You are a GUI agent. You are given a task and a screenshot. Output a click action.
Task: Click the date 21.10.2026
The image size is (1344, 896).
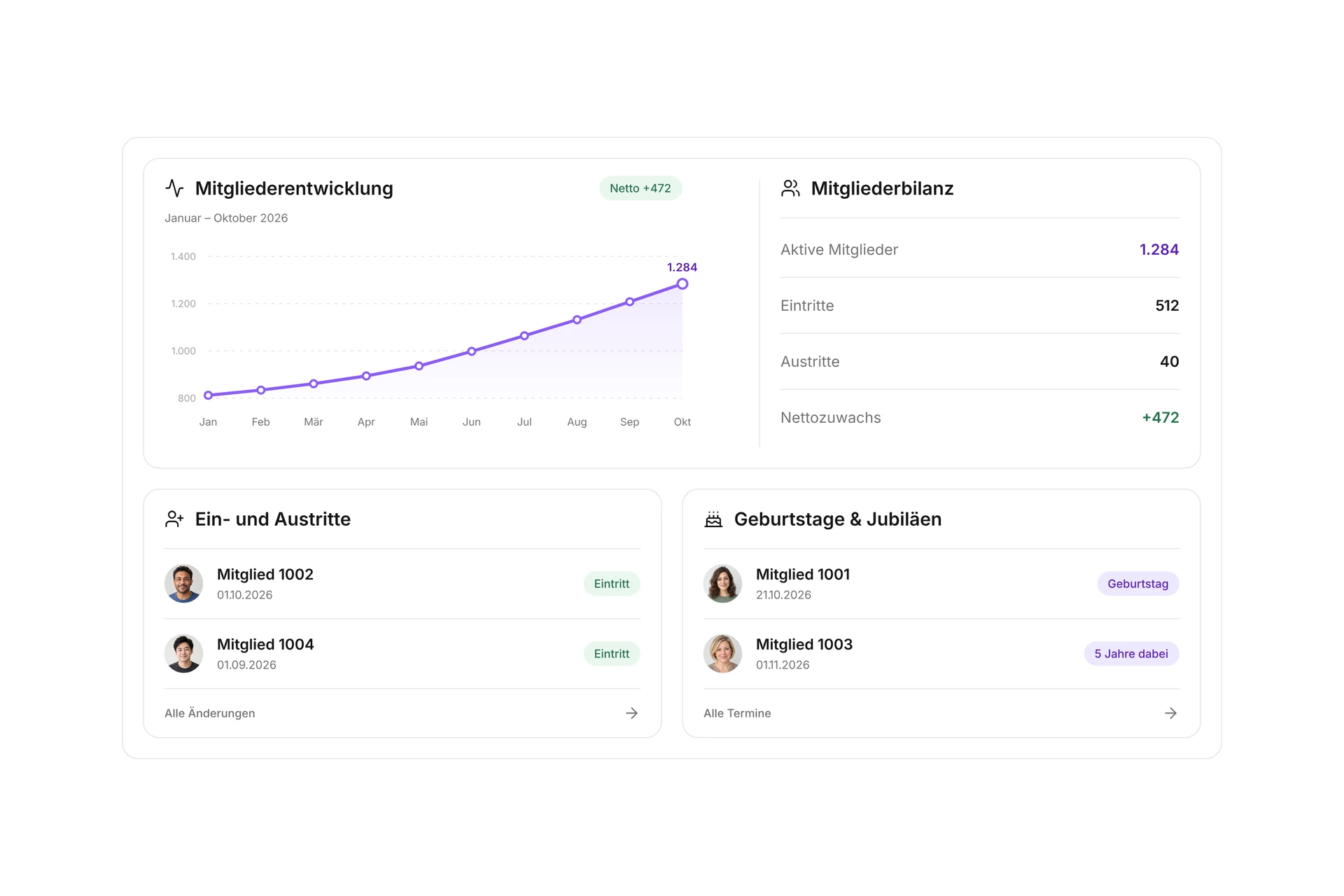point(783,595)
